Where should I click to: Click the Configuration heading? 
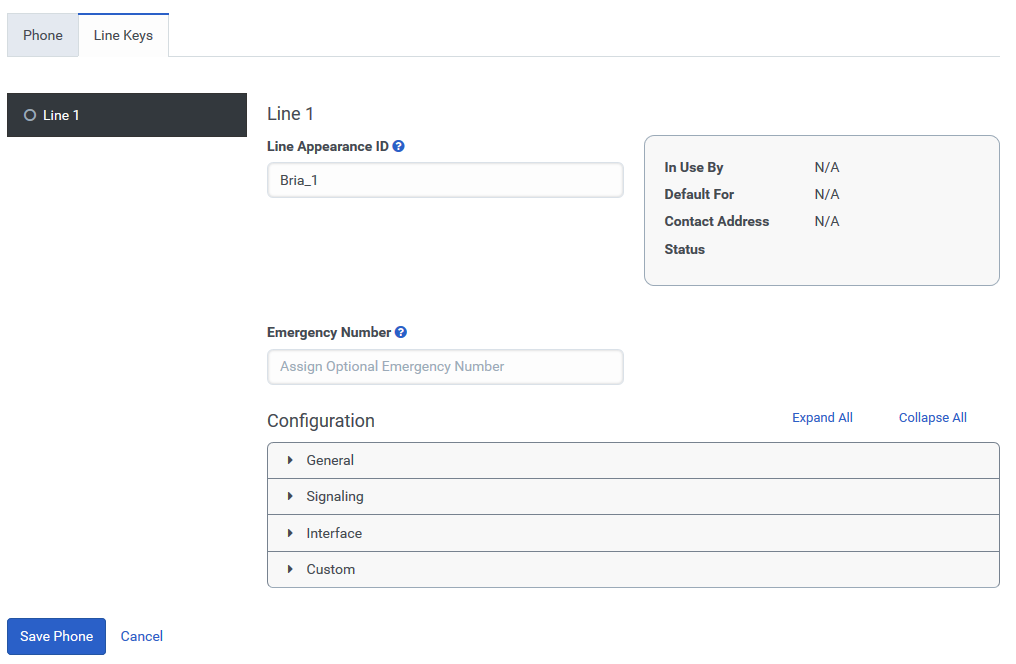(x=321, y=421)
